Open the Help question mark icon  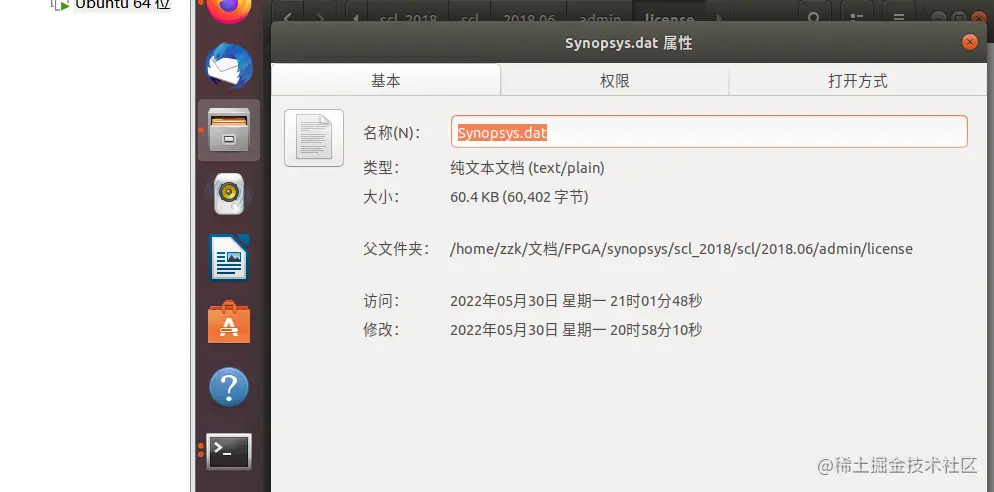(229, 387)
